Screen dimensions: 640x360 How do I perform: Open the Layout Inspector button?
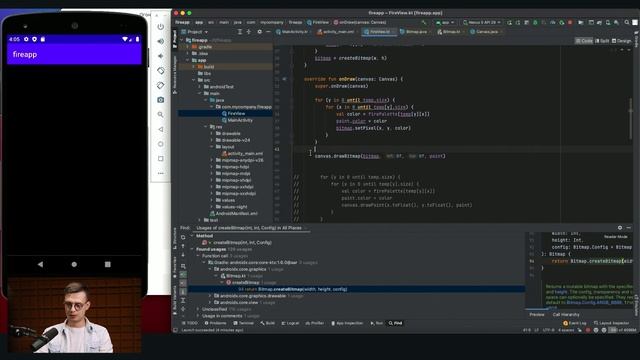point(612,323)
